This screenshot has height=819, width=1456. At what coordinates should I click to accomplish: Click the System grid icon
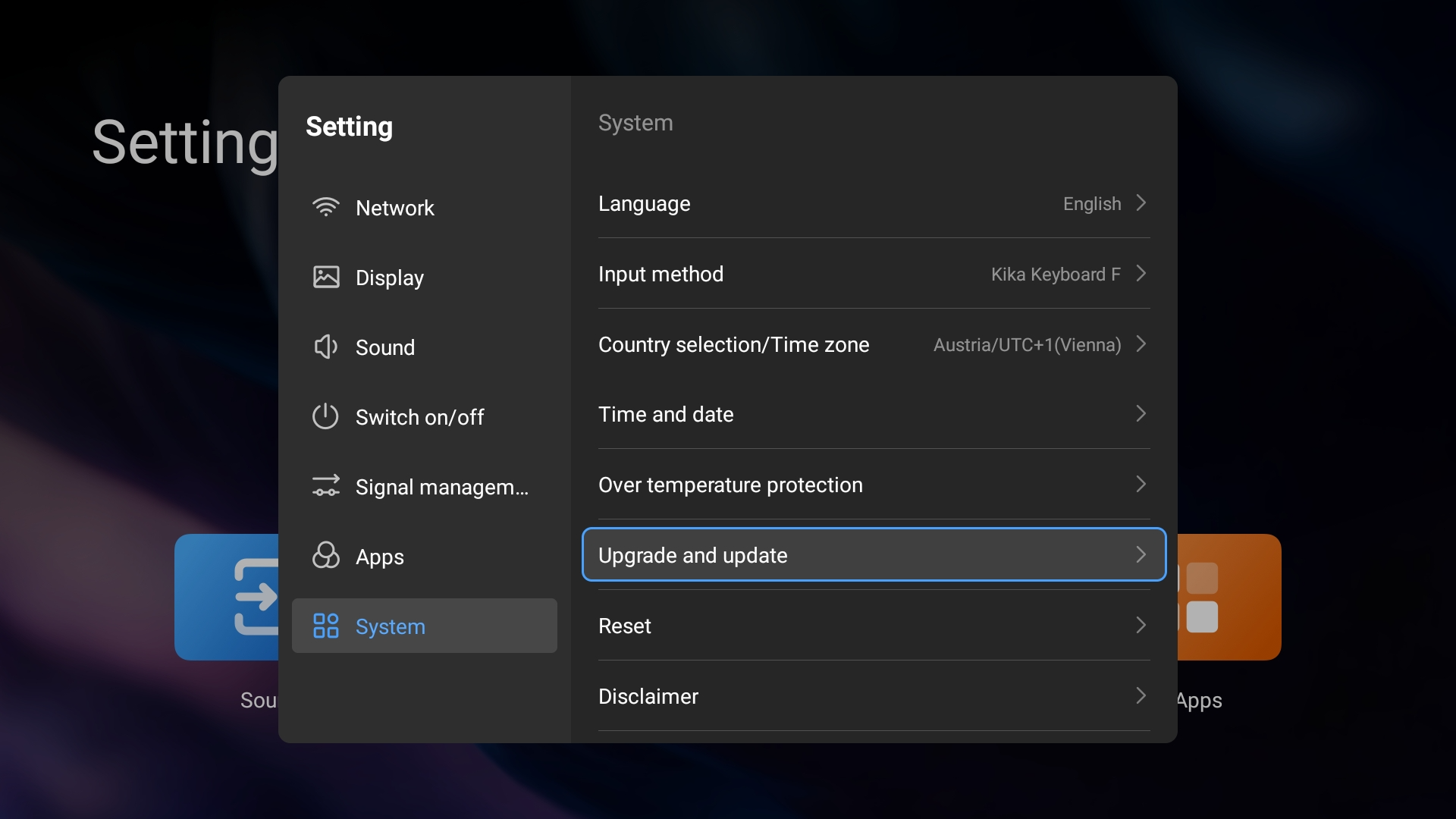(326, 626)
